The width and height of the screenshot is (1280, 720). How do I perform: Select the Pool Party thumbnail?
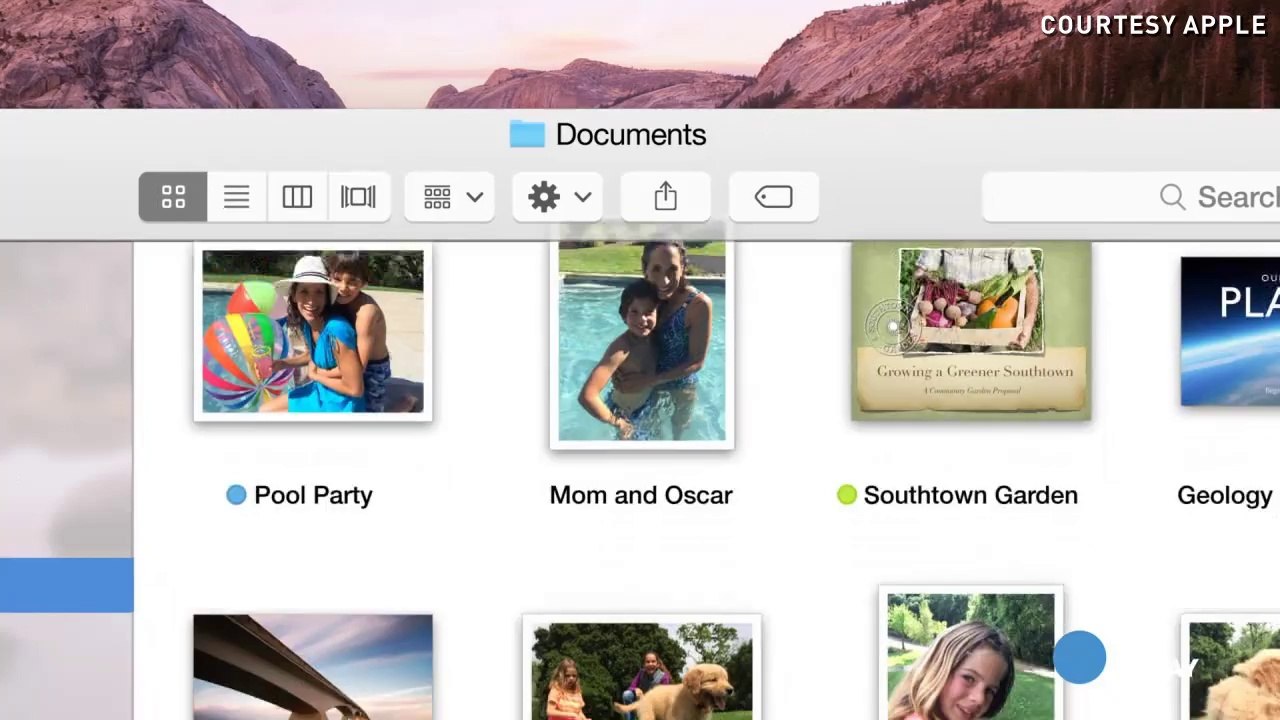point(313,332)
